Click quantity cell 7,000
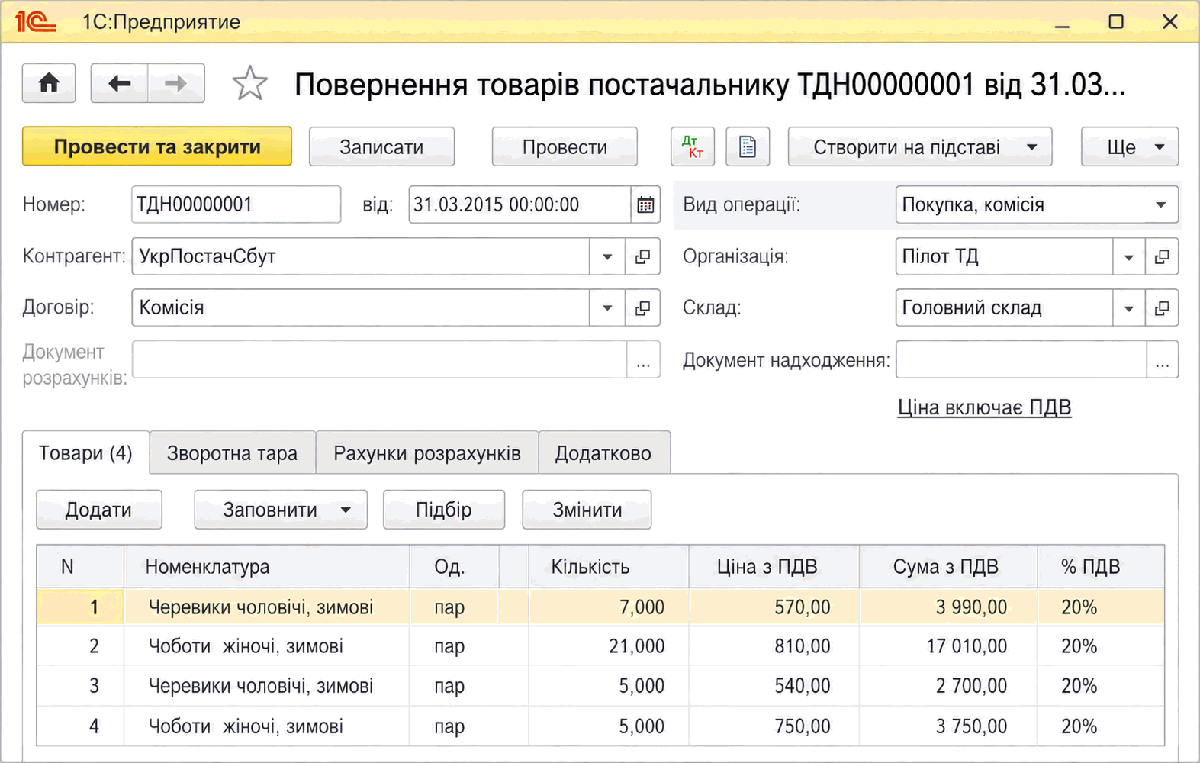 [609, 607]
